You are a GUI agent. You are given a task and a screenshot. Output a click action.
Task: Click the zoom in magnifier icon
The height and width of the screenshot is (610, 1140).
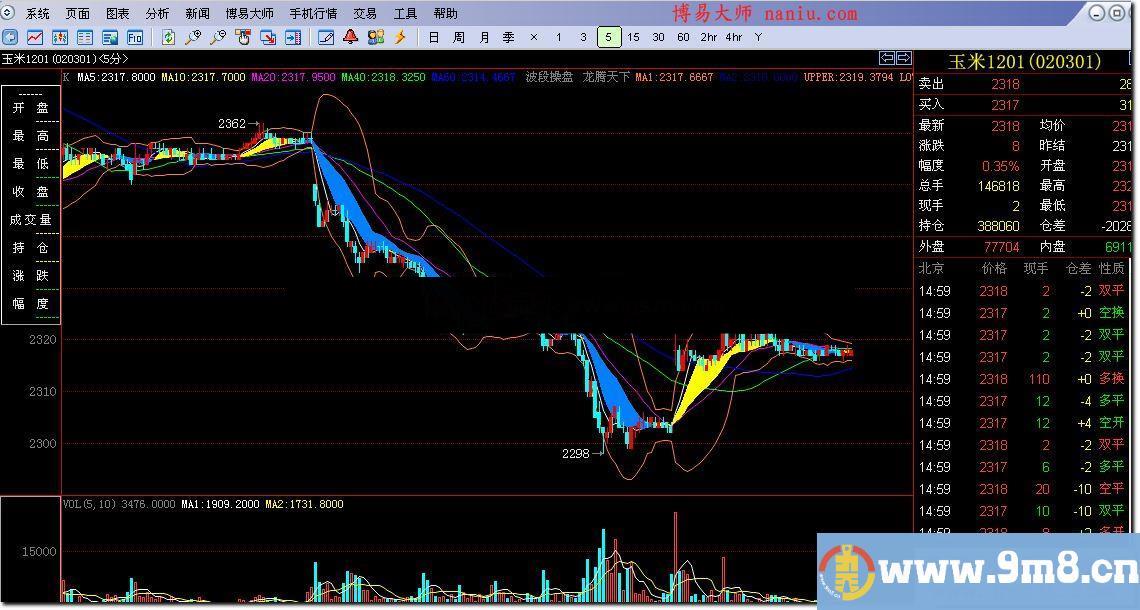coord(193,37)
